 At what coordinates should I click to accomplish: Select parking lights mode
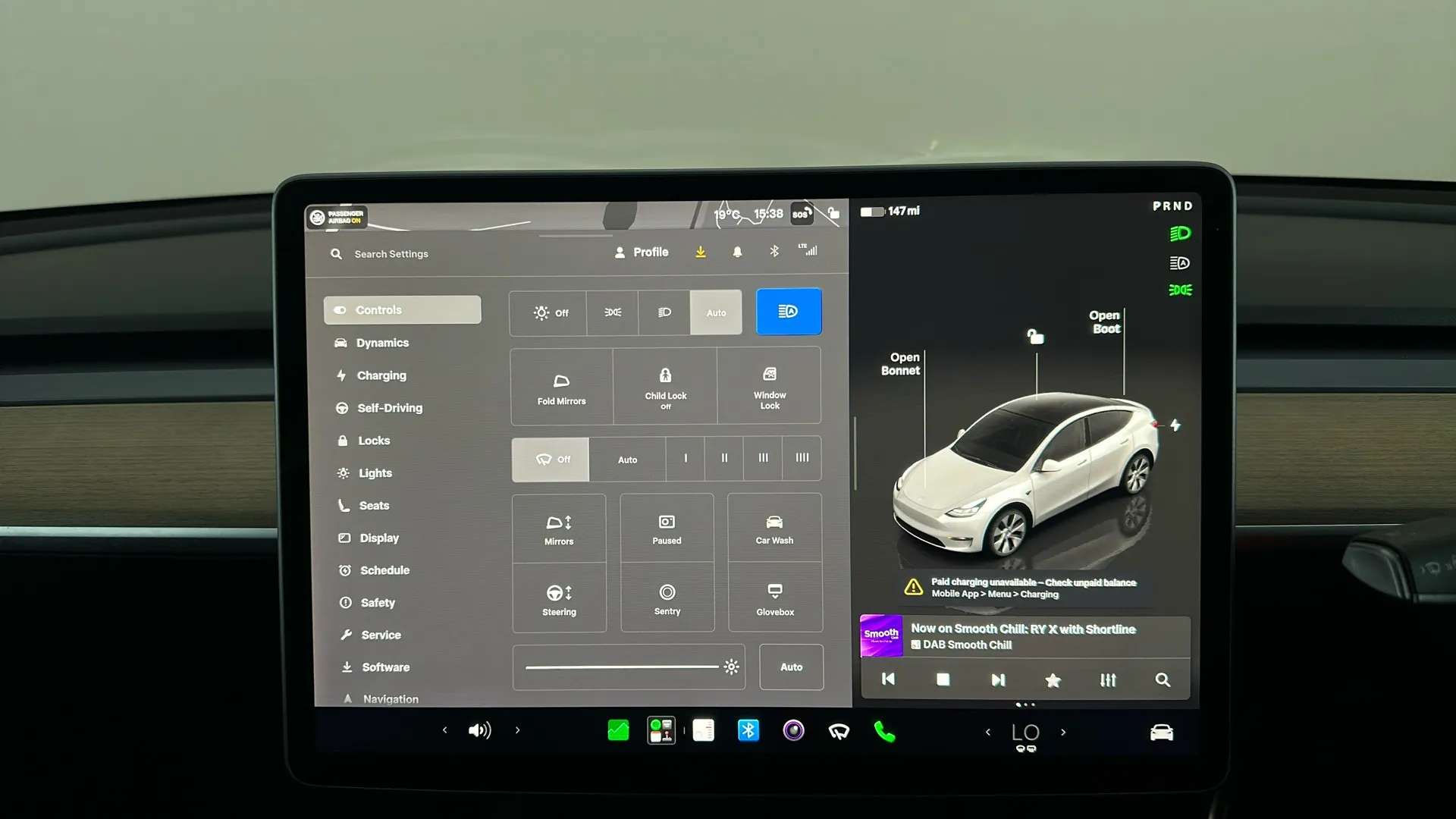612,312
